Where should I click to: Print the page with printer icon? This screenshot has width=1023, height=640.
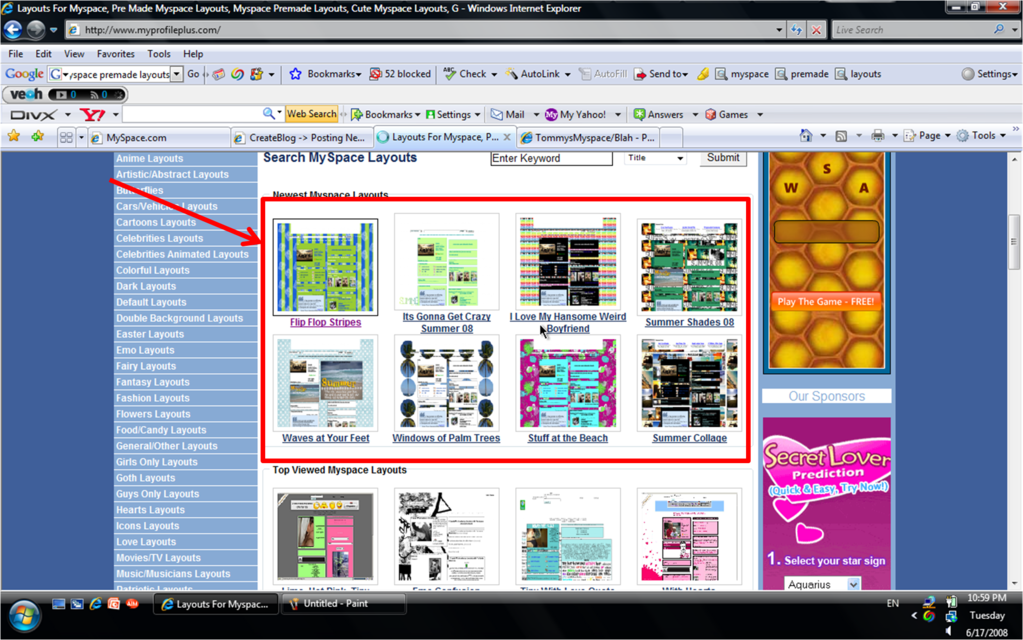coord(878,136)
